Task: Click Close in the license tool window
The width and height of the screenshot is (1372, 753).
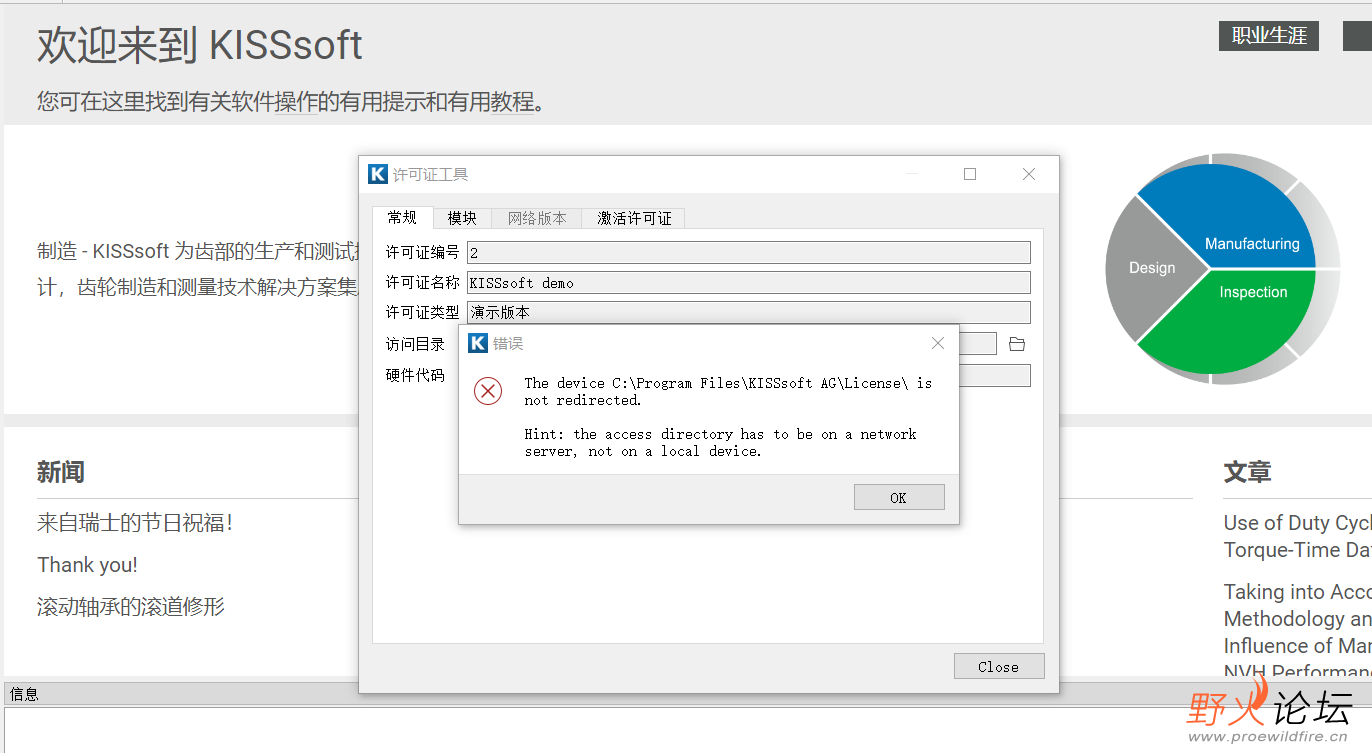Action: click(x=998, y=667)
